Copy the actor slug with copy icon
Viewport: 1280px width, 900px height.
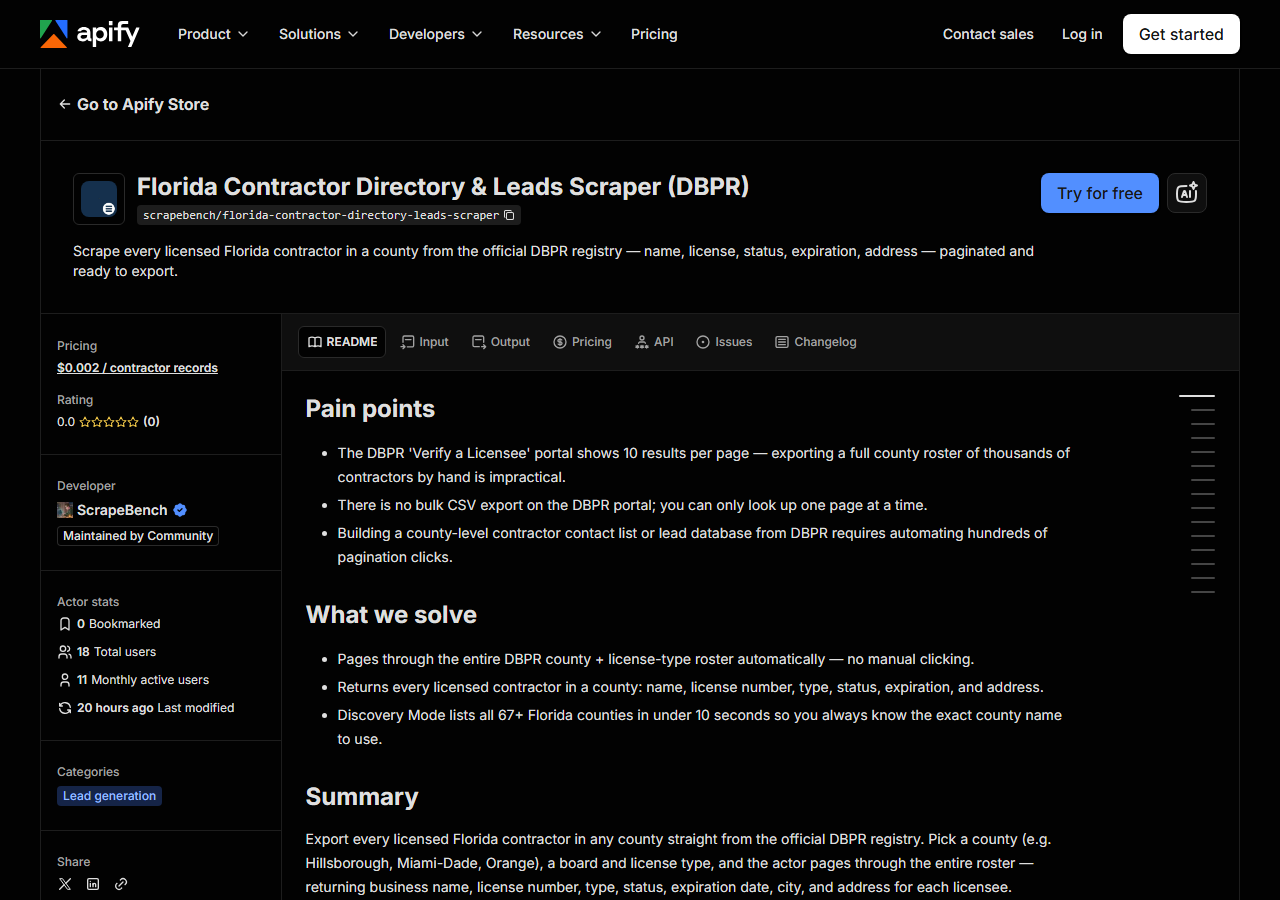click(x=509, y=215)
